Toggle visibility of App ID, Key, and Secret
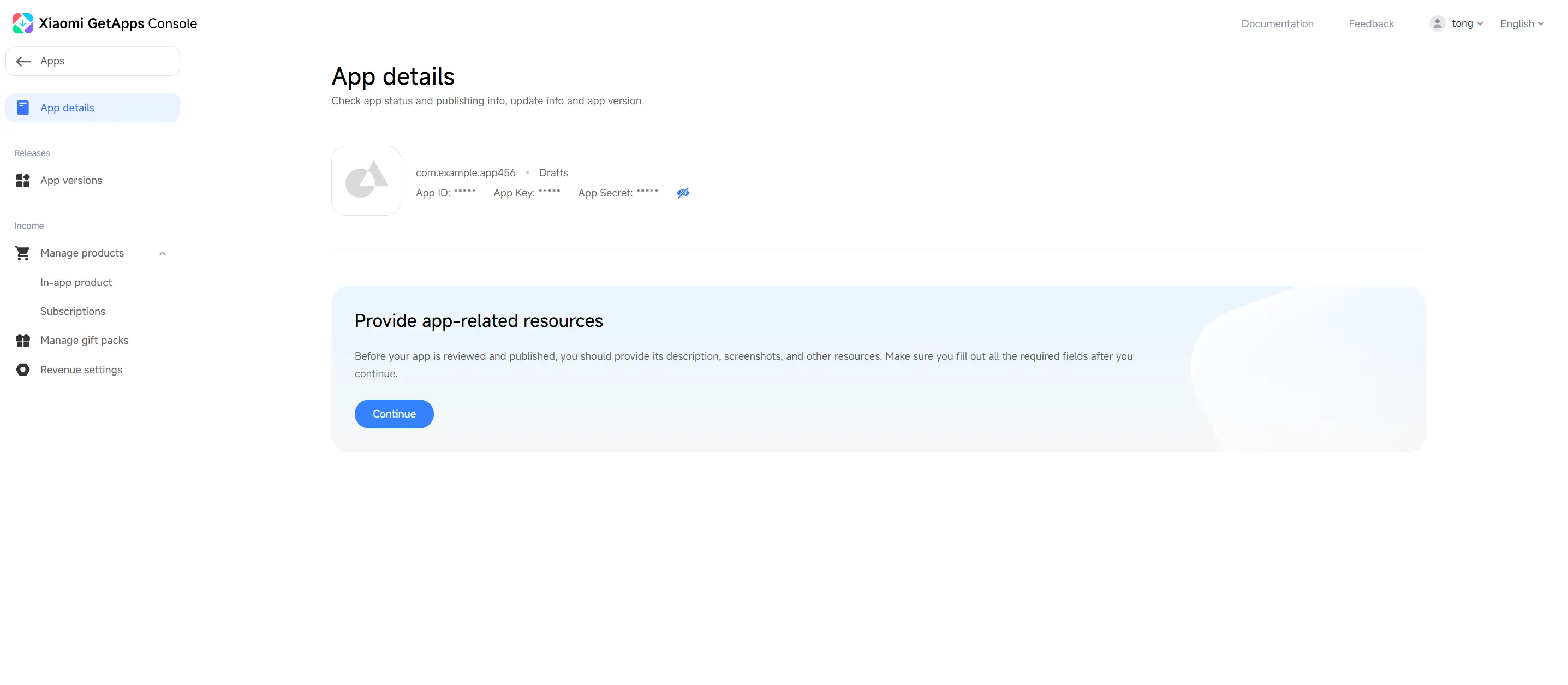The height and width of the screenshot is (685, 1568). (x=683, y=193)
